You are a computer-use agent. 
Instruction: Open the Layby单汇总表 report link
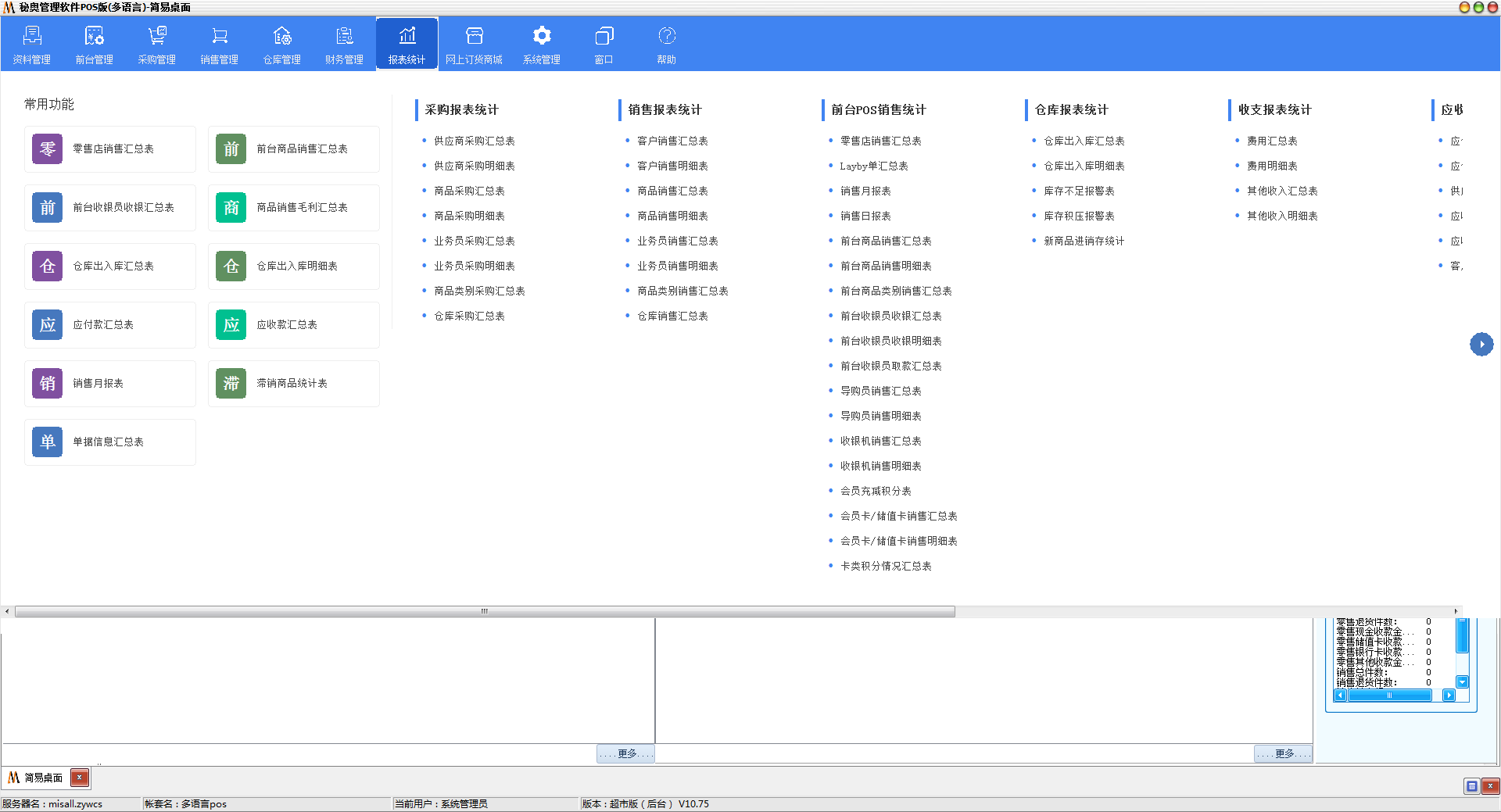pos(874,166)
